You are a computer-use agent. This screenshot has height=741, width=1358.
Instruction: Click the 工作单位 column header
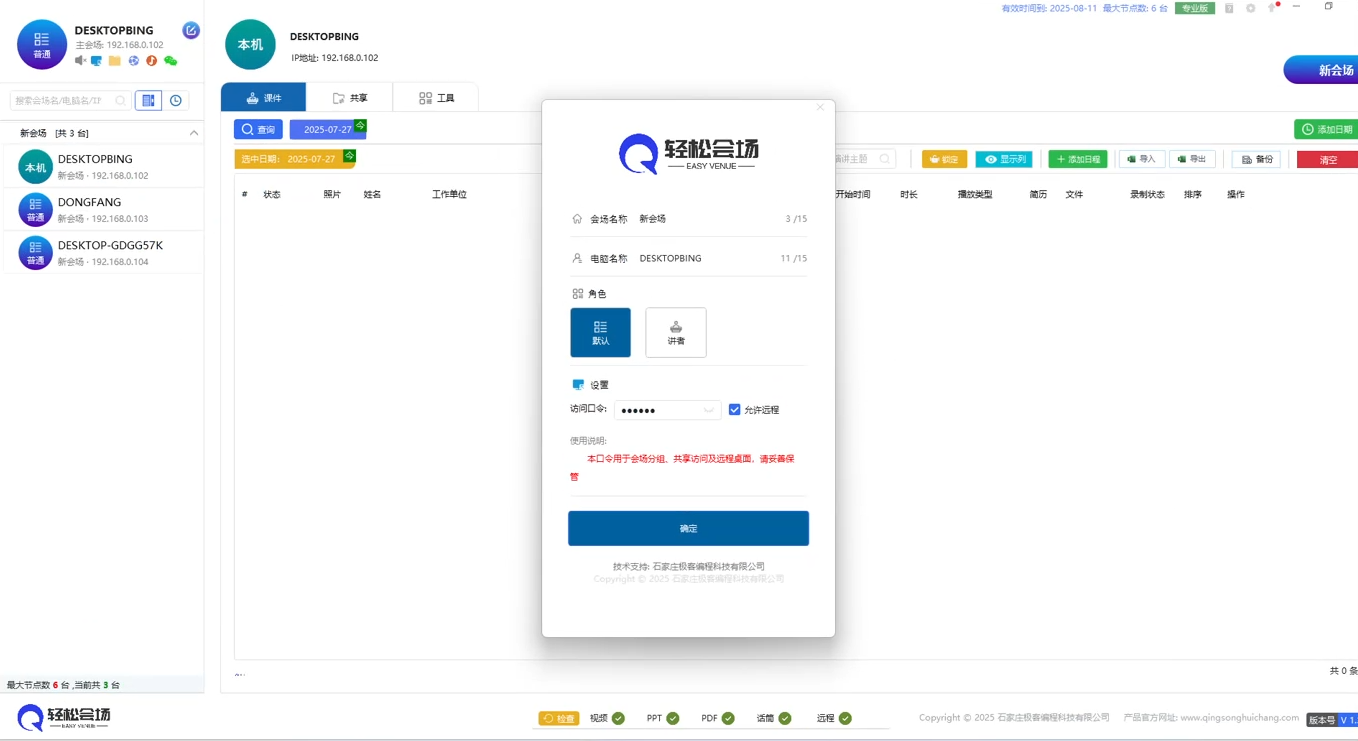(449, 195)
